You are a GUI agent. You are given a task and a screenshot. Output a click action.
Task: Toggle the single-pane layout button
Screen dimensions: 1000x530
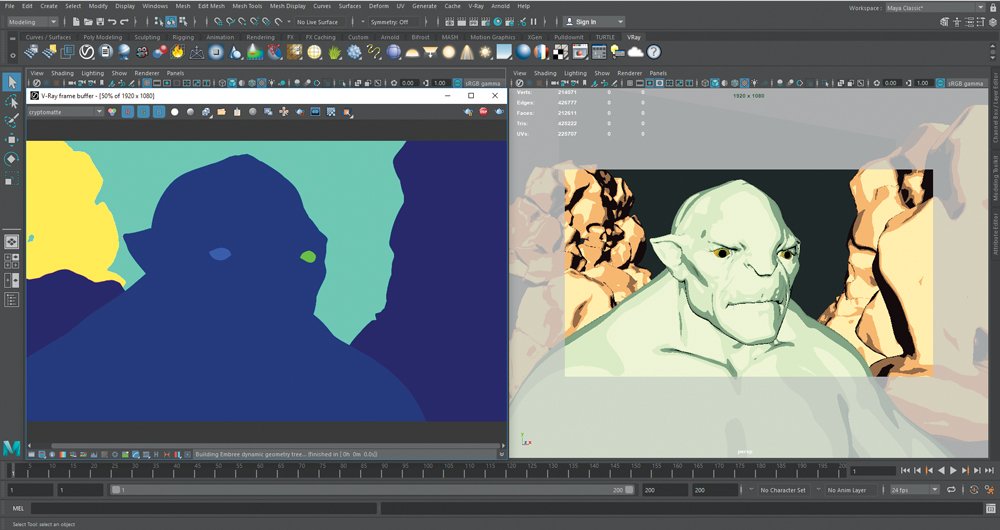tap(11, 242)
